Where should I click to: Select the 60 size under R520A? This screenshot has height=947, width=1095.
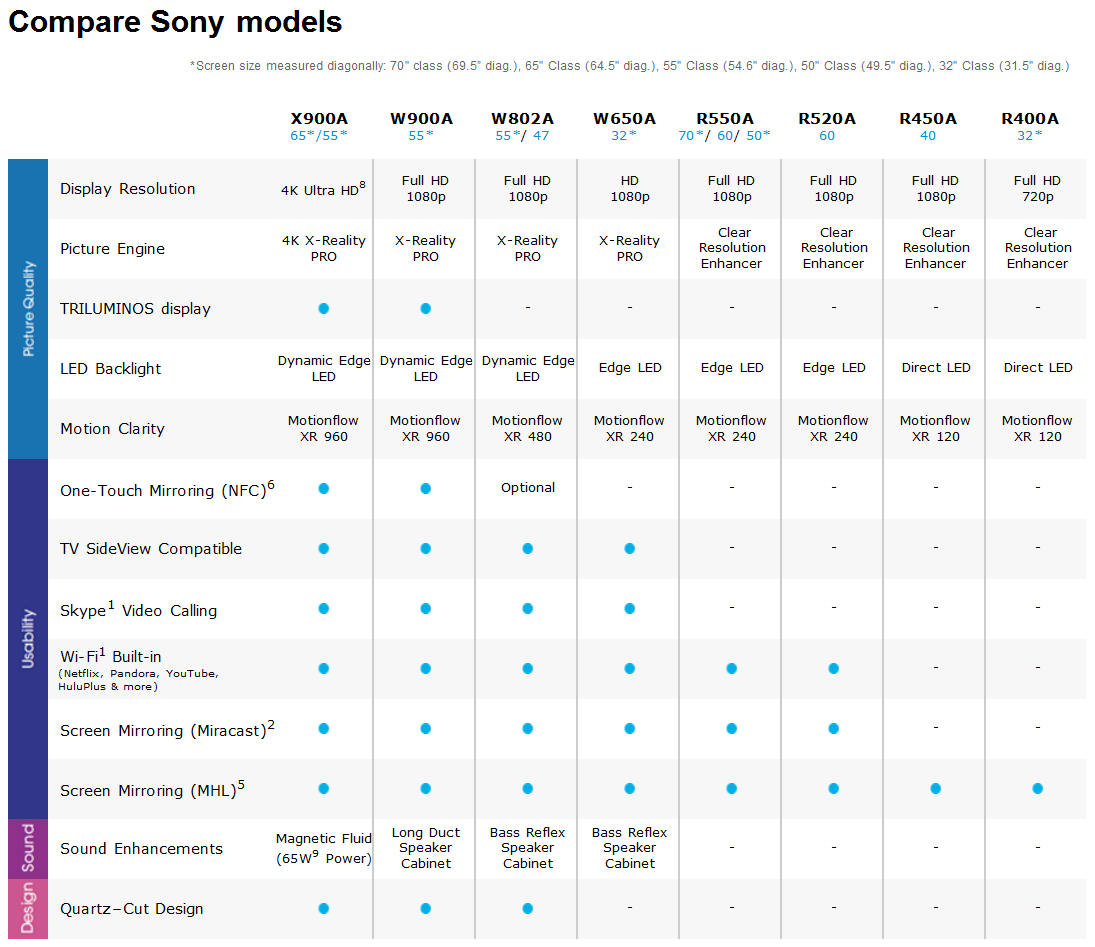tap(827, 135)
